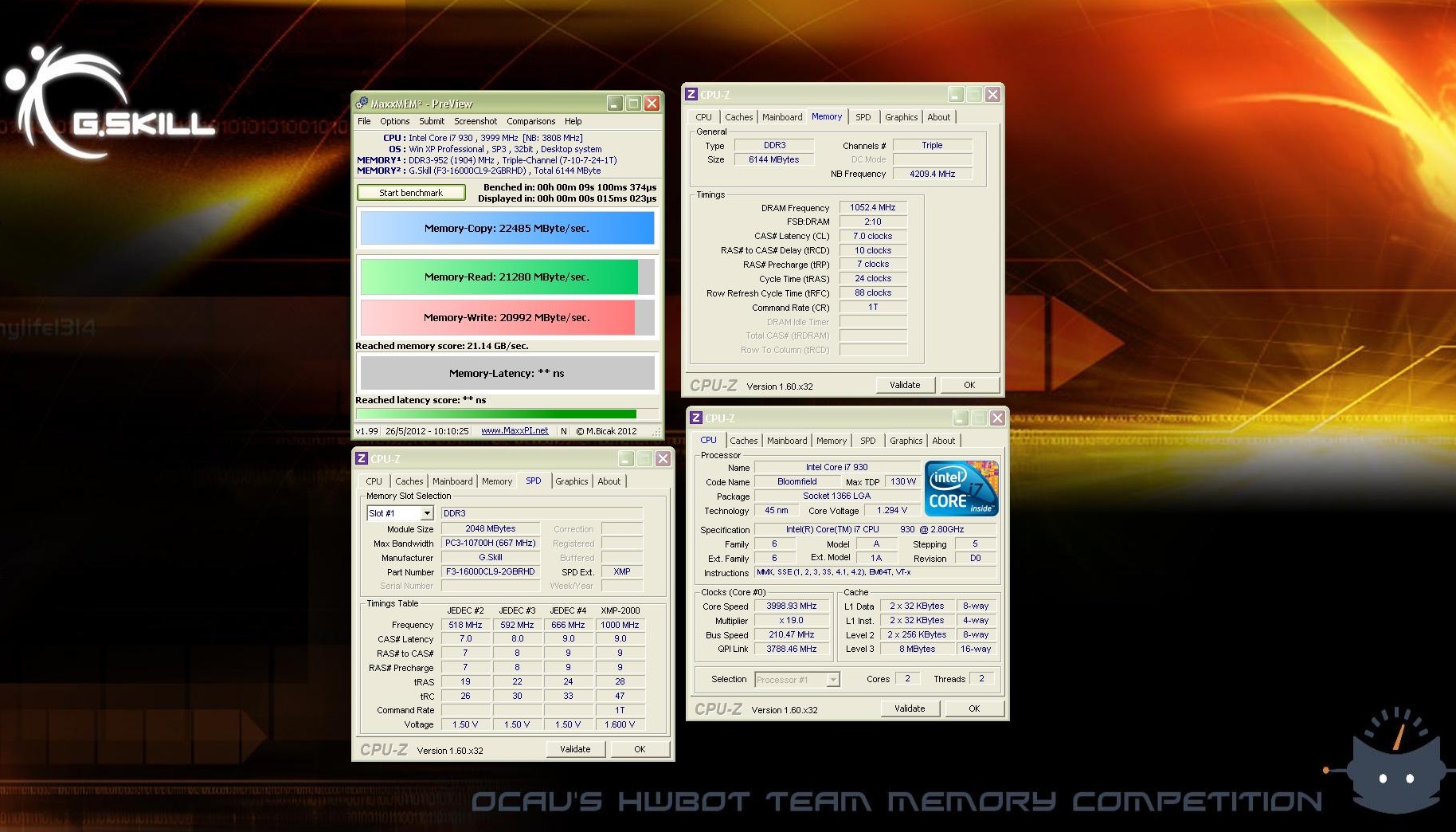Click the Intel Core i7 inside logo
Image resolution: width=1456 pixels, height=832 pixels.
pos(961,488)
